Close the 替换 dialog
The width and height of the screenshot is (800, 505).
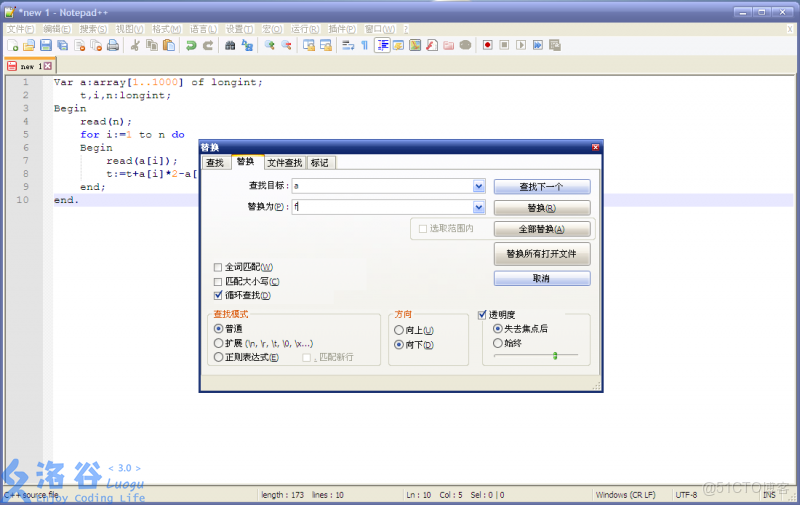[595, 147]
